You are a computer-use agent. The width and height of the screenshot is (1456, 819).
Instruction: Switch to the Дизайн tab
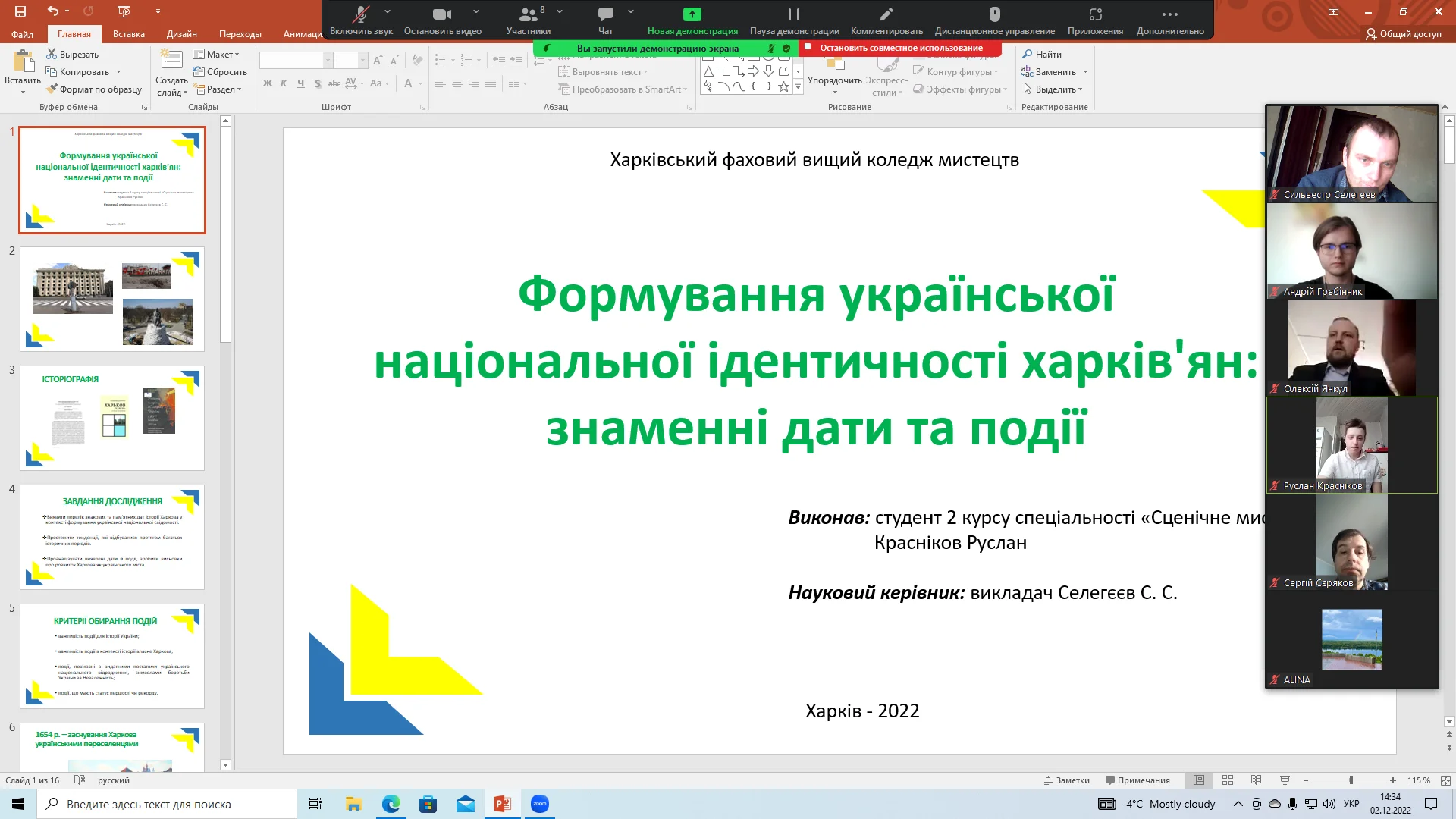point(182,34)
